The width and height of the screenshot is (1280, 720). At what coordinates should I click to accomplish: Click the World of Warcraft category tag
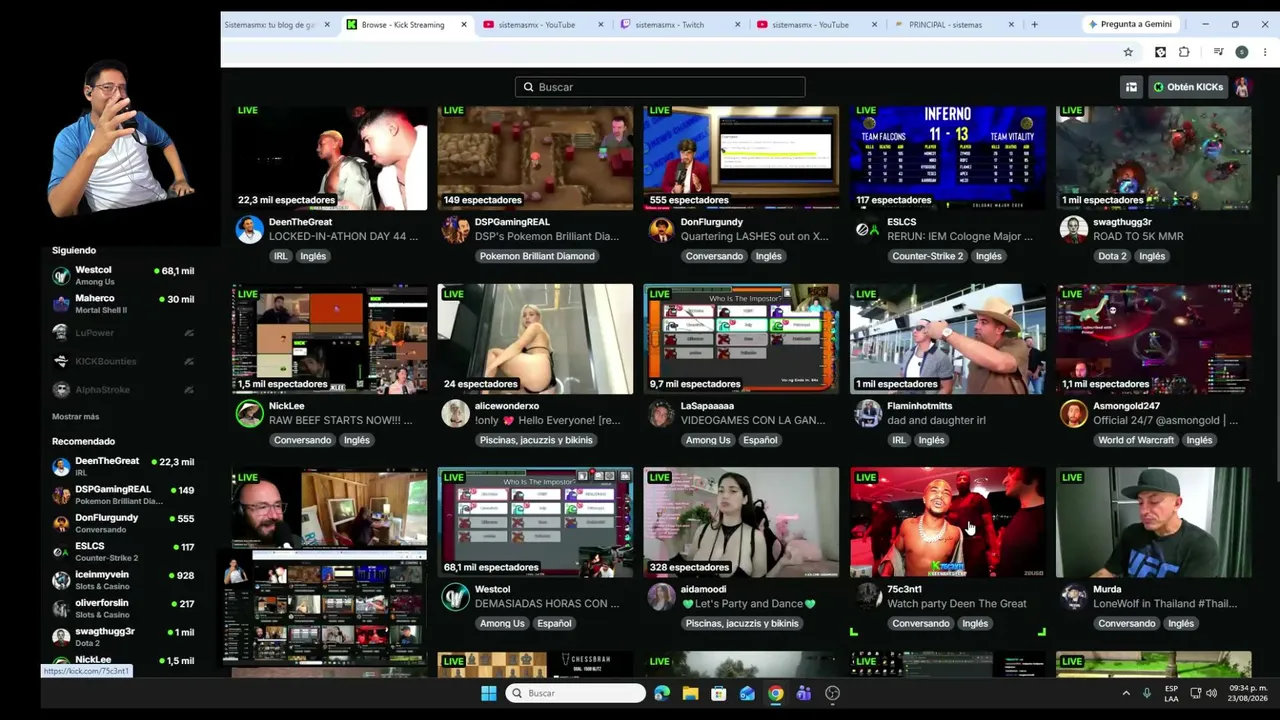pos(1134,440)
